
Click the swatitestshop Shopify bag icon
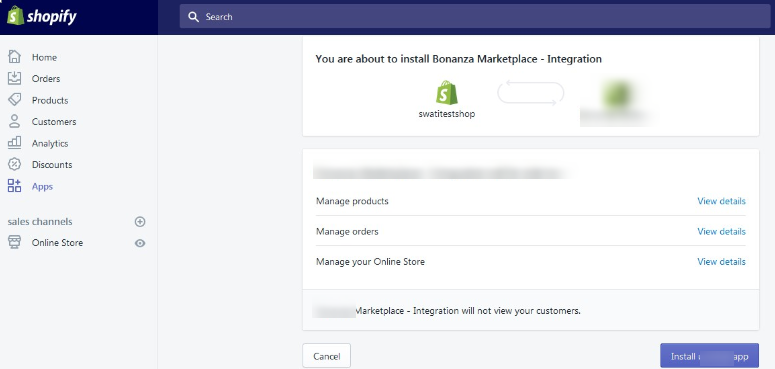pyautogui.click(x=447, y=92)
